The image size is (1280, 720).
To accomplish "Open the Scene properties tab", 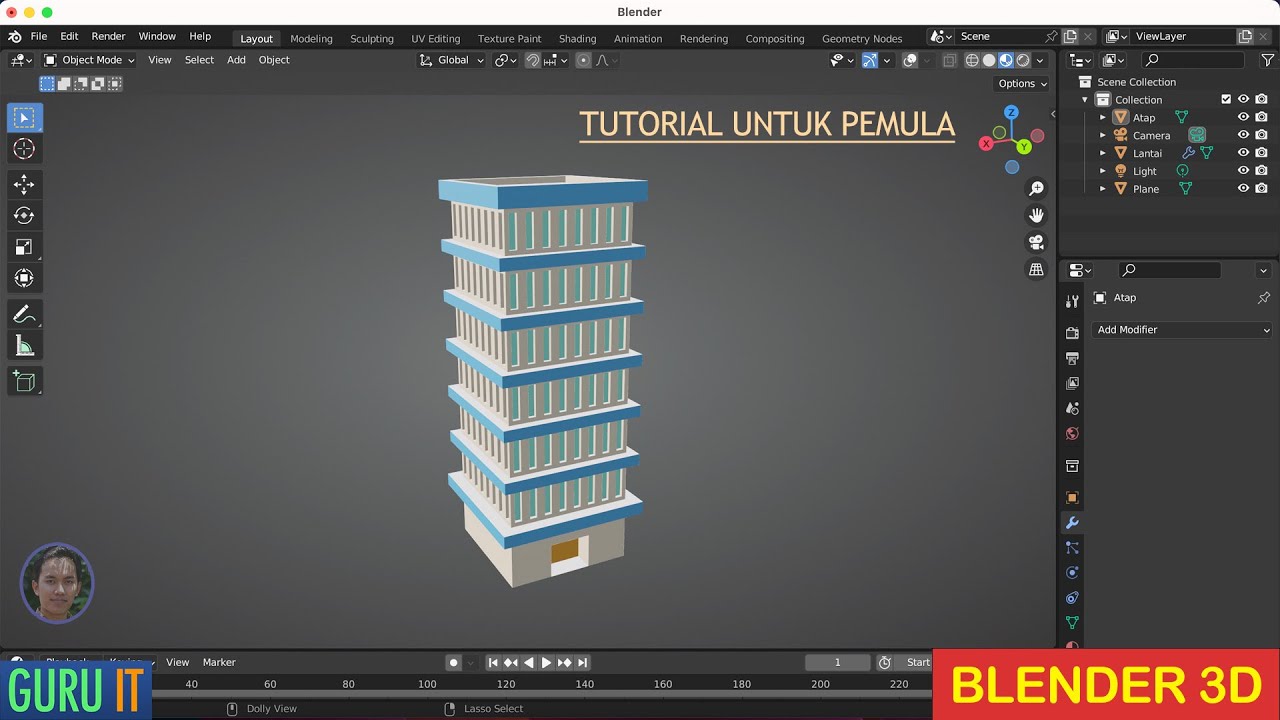I will (1072, 408).
